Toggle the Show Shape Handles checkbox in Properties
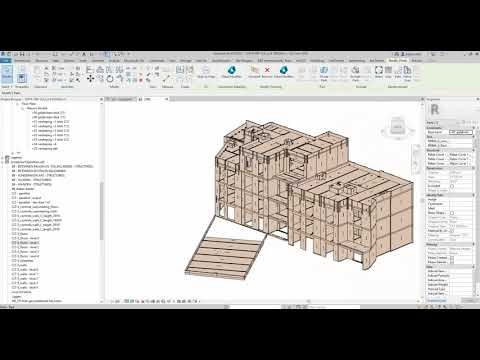 click(x=452, y=213)
